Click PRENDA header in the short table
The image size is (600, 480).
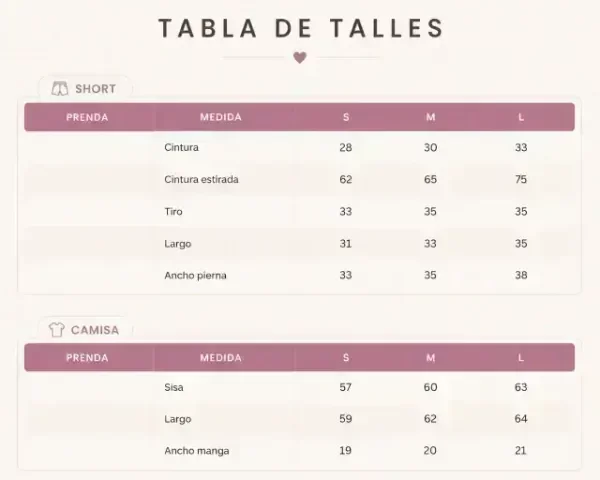[87, 117]
